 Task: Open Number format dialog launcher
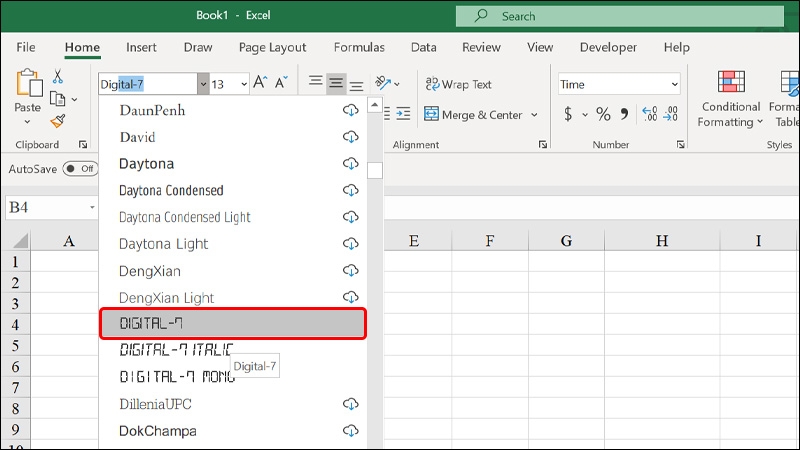coord(681,145)
